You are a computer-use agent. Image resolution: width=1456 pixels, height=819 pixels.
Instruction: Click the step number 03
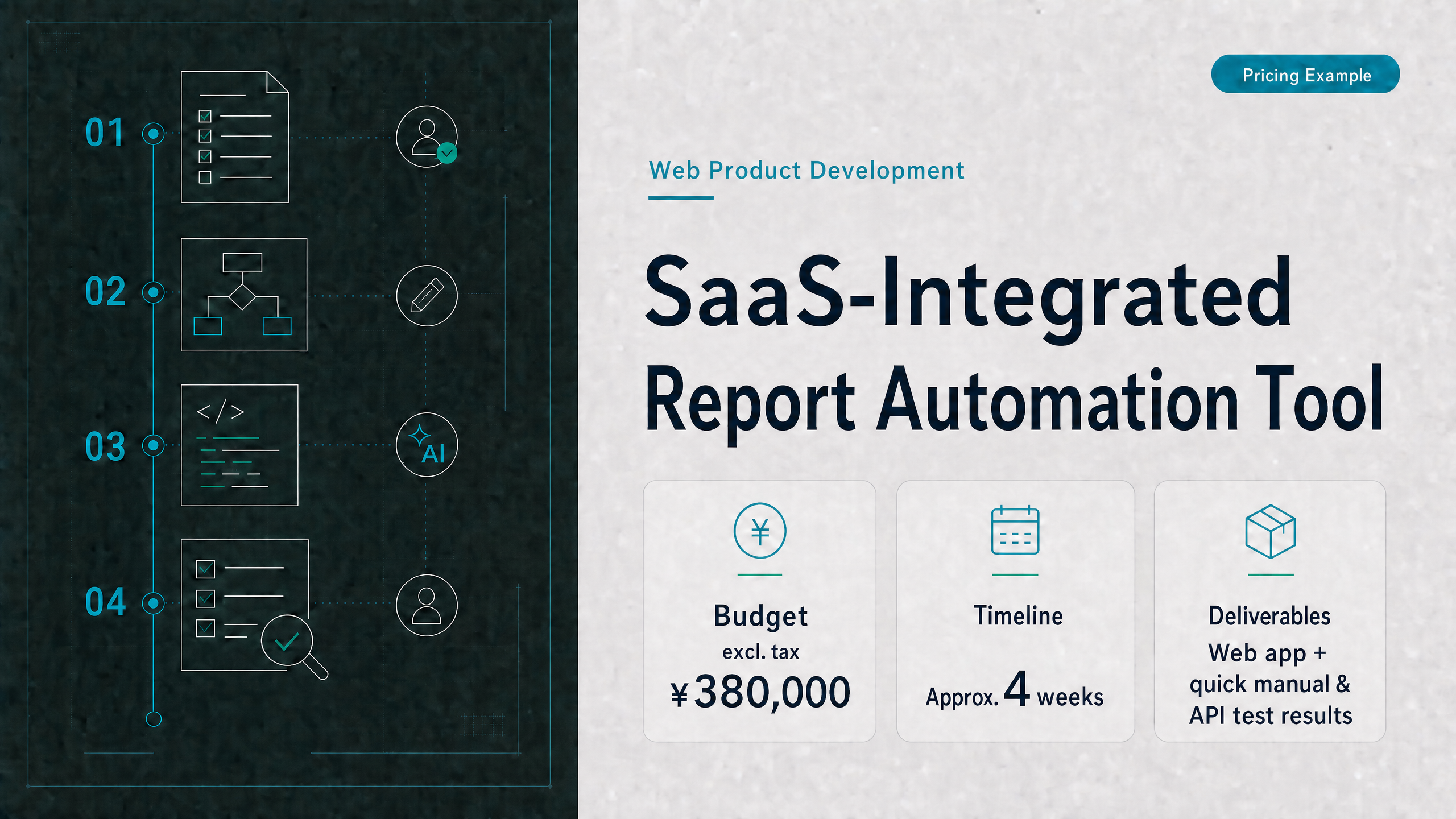point(105,446)
